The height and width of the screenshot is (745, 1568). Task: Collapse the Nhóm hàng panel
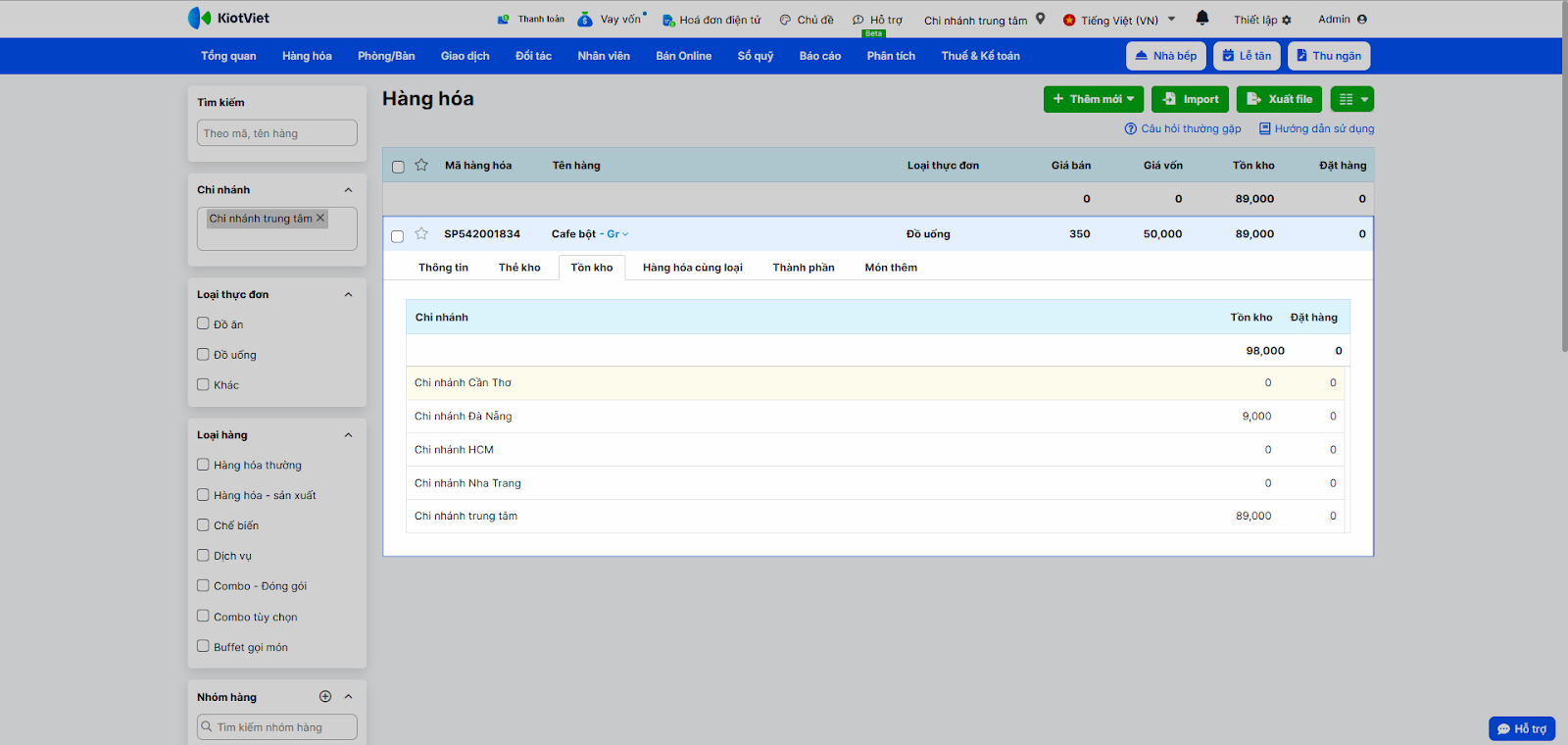tap(348, 697)
